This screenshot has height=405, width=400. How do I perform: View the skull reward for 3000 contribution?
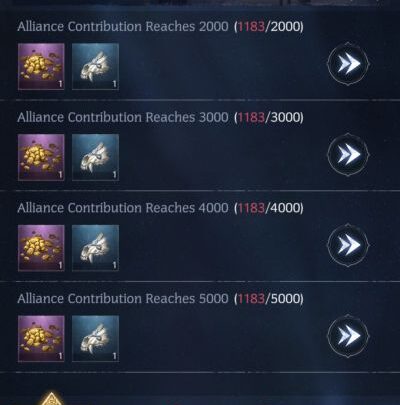(x=95, y=157)
